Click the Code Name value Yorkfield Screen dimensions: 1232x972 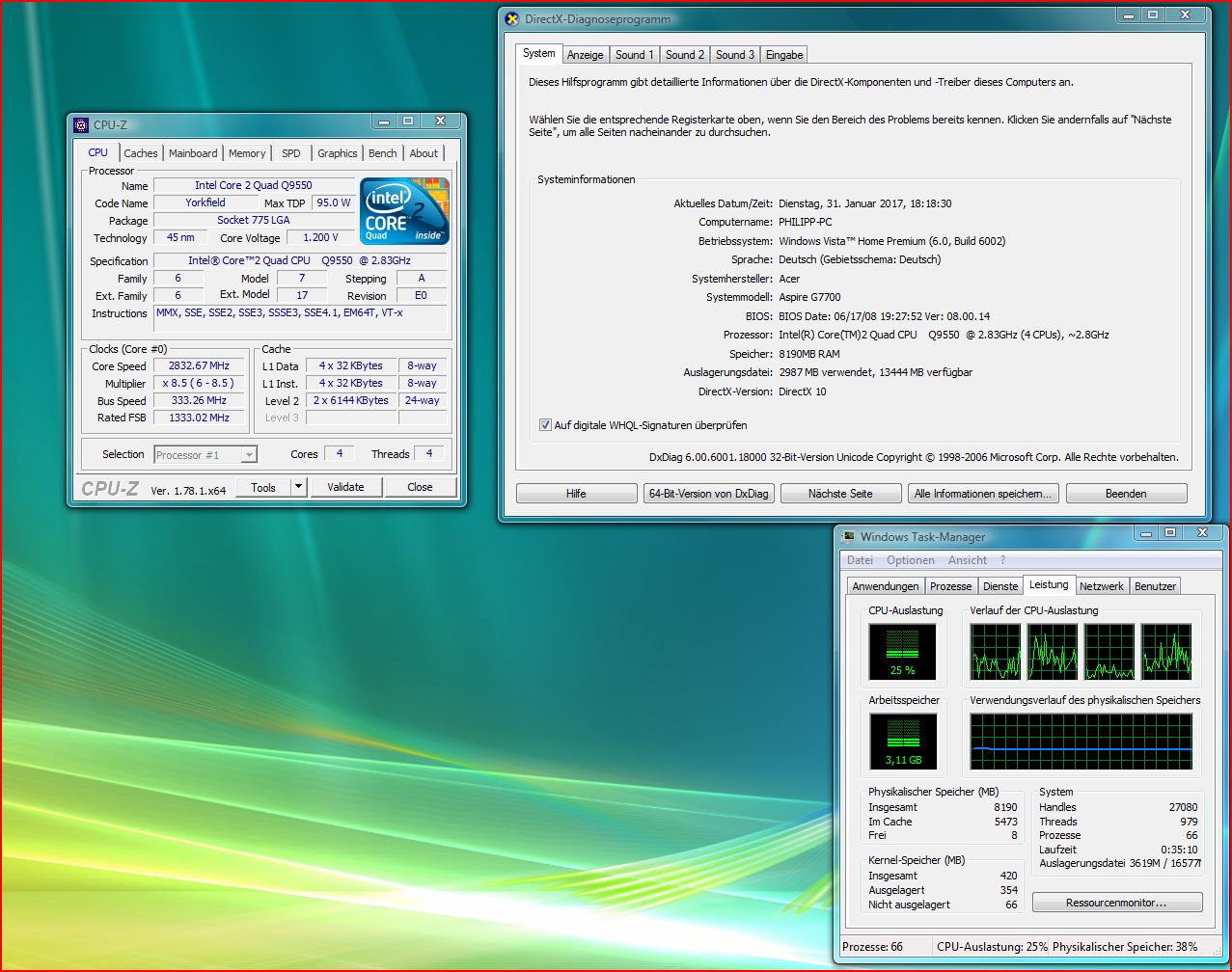point(205,202)
